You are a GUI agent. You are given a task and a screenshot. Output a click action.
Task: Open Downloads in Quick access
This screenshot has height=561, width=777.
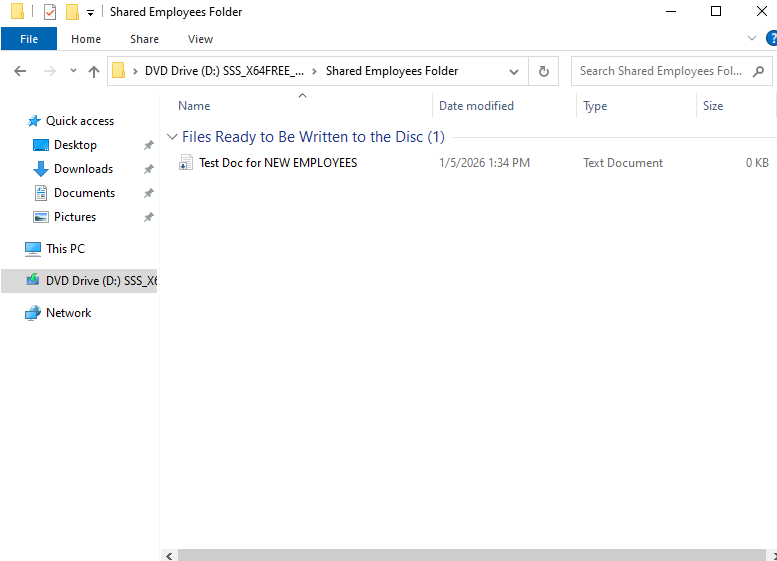[83, 169]
